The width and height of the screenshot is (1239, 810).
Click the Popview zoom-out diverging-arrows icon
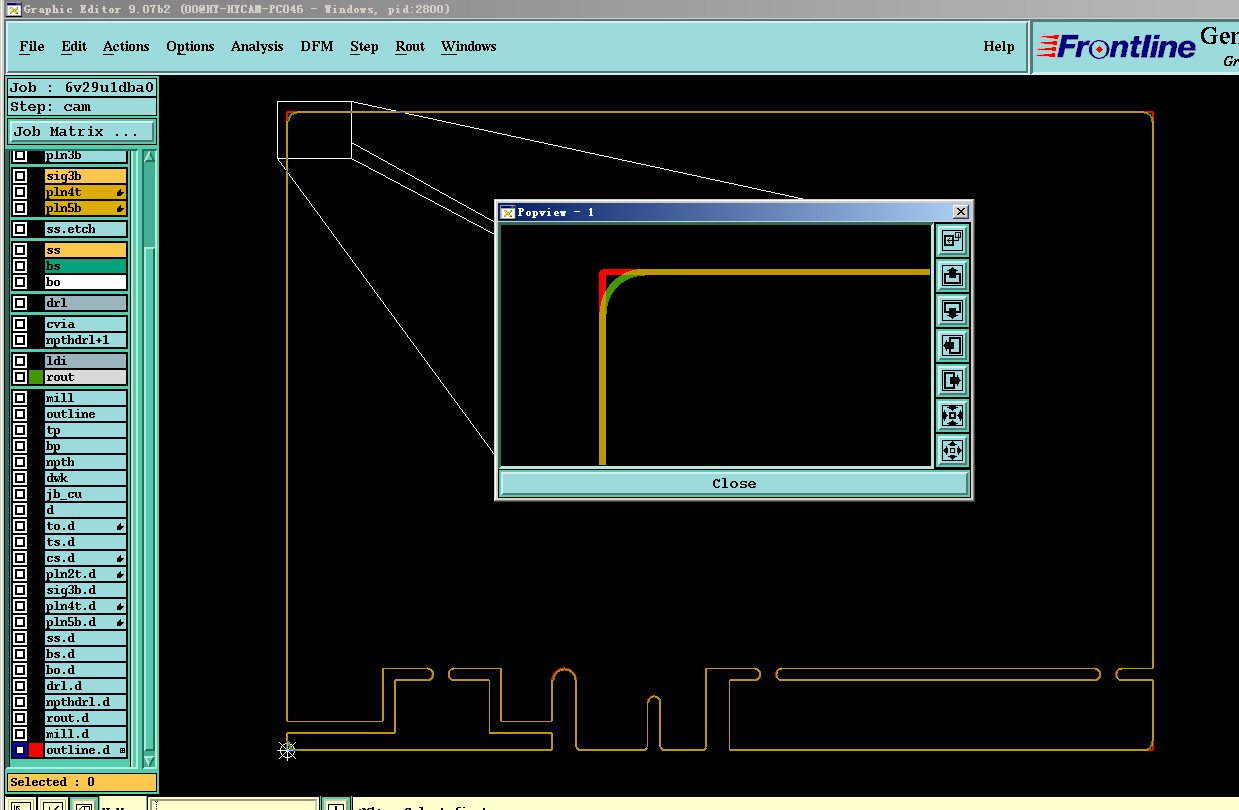pyautogui.click(x=952, y=450)
